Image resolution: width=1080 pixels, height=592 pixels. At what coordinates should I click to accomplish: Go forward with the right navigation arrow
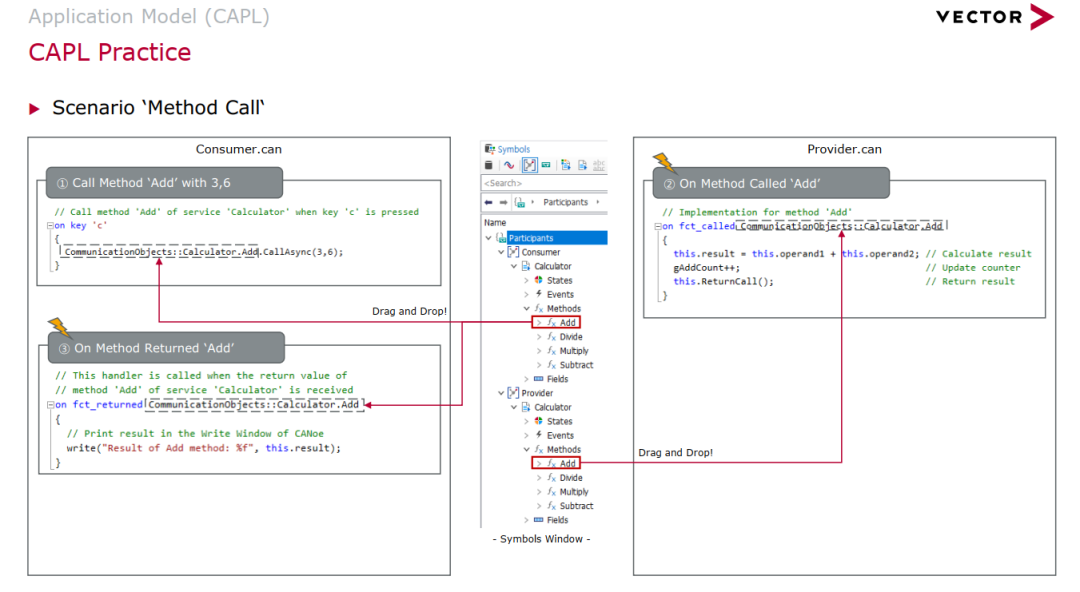[503, 203]
